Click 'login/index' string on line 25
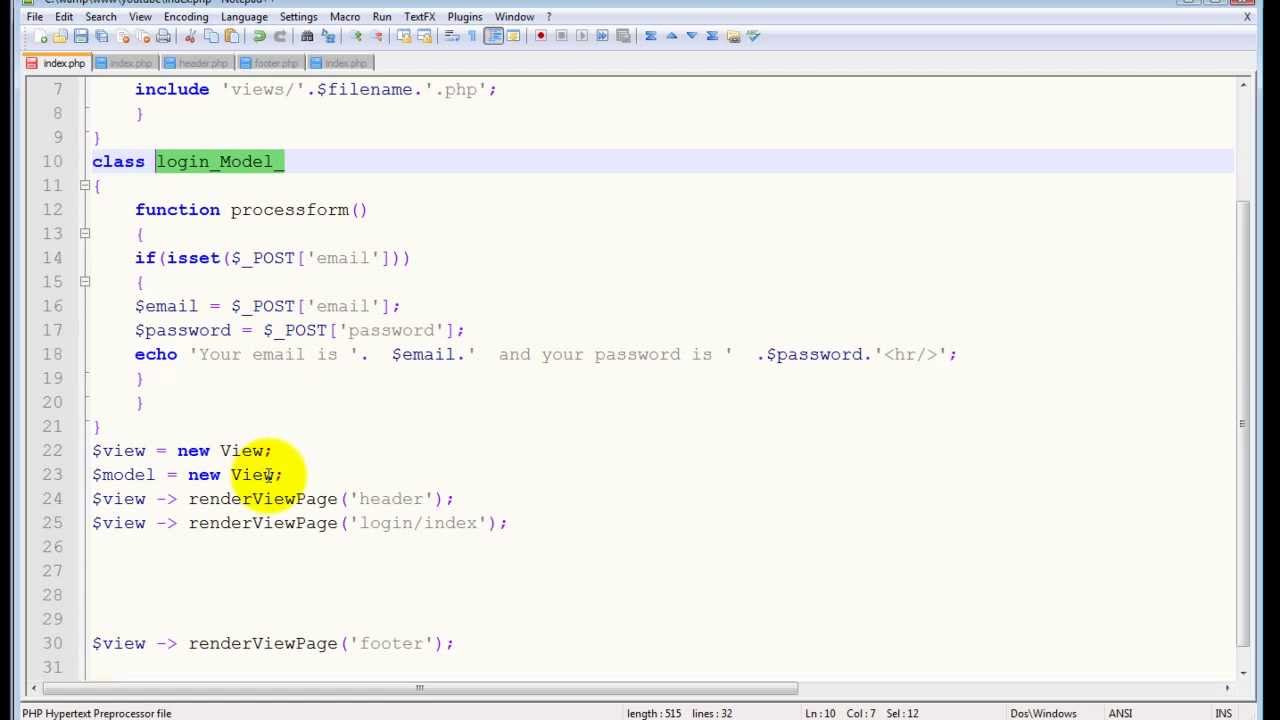Image resolution: width=1280 pixels, height=720 pixels. (x=418, y=523)
